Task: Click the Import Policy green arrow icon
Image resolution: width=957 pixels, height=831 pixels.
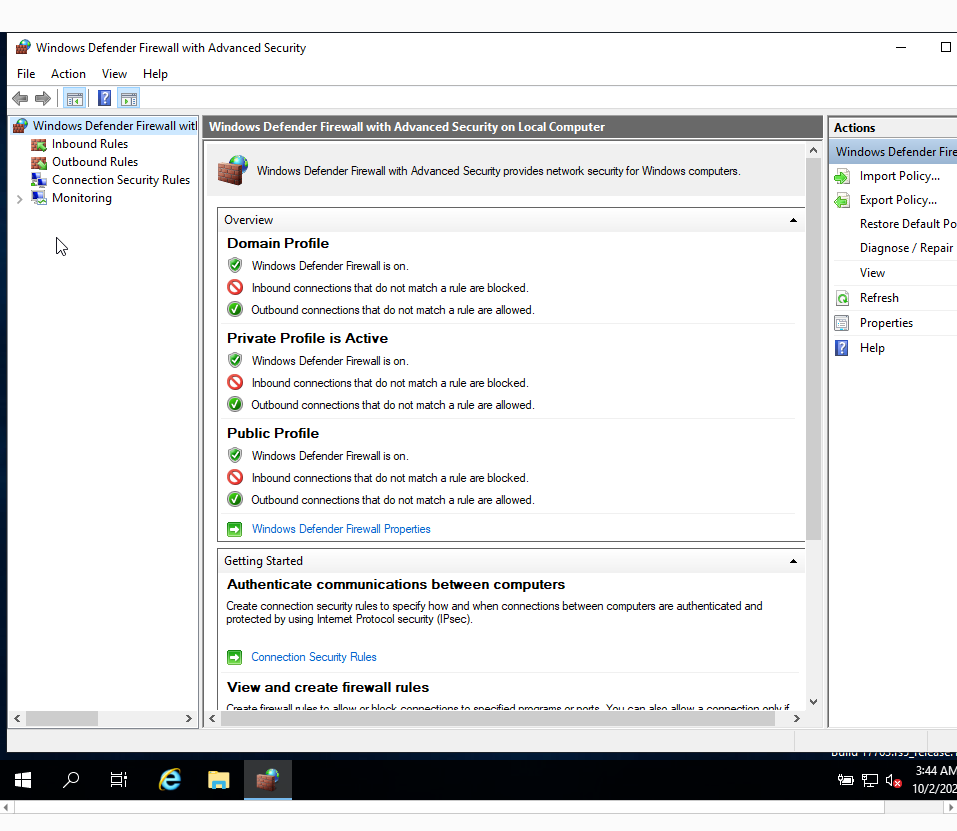Action: point(842,176)
